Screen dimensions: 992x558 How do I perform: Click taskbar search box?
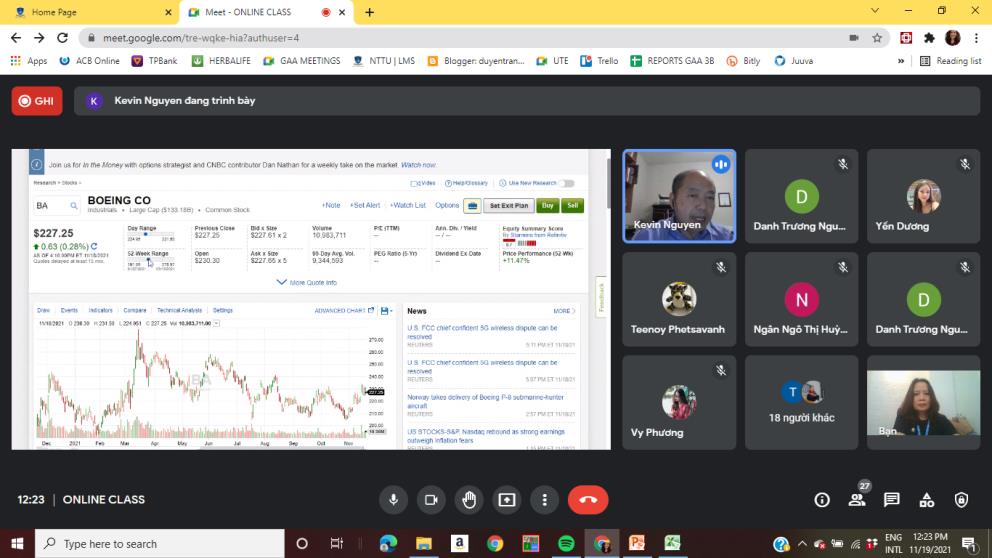point(159,543)
